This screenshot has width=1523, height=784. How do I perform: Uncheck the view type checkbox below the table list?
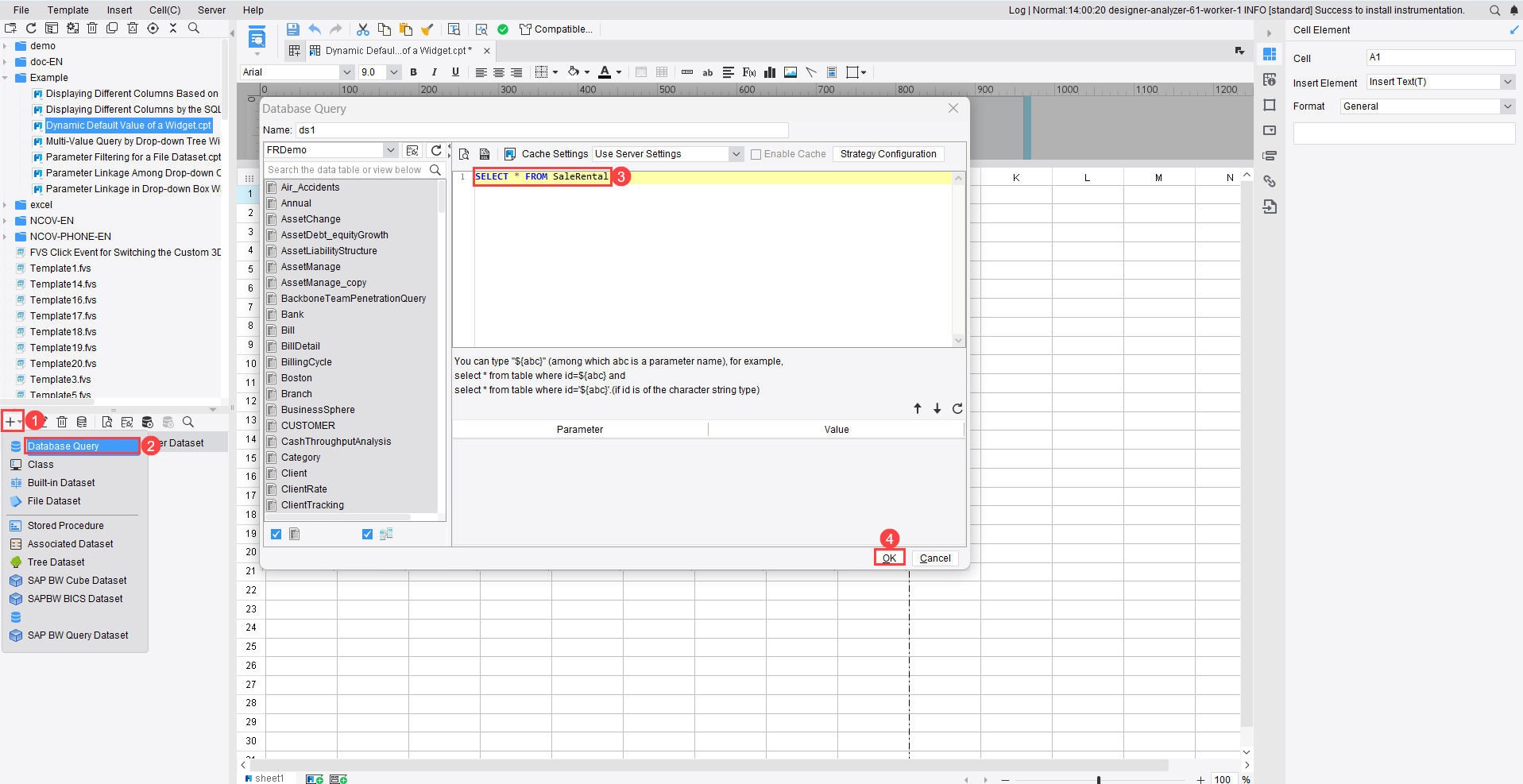(367, 535)
